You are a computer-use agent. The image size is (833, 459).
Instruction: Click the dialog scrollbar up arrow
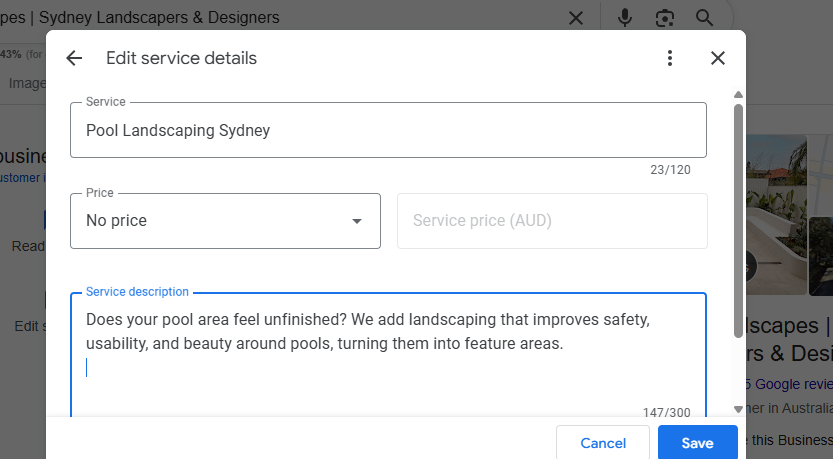(738, 95)
